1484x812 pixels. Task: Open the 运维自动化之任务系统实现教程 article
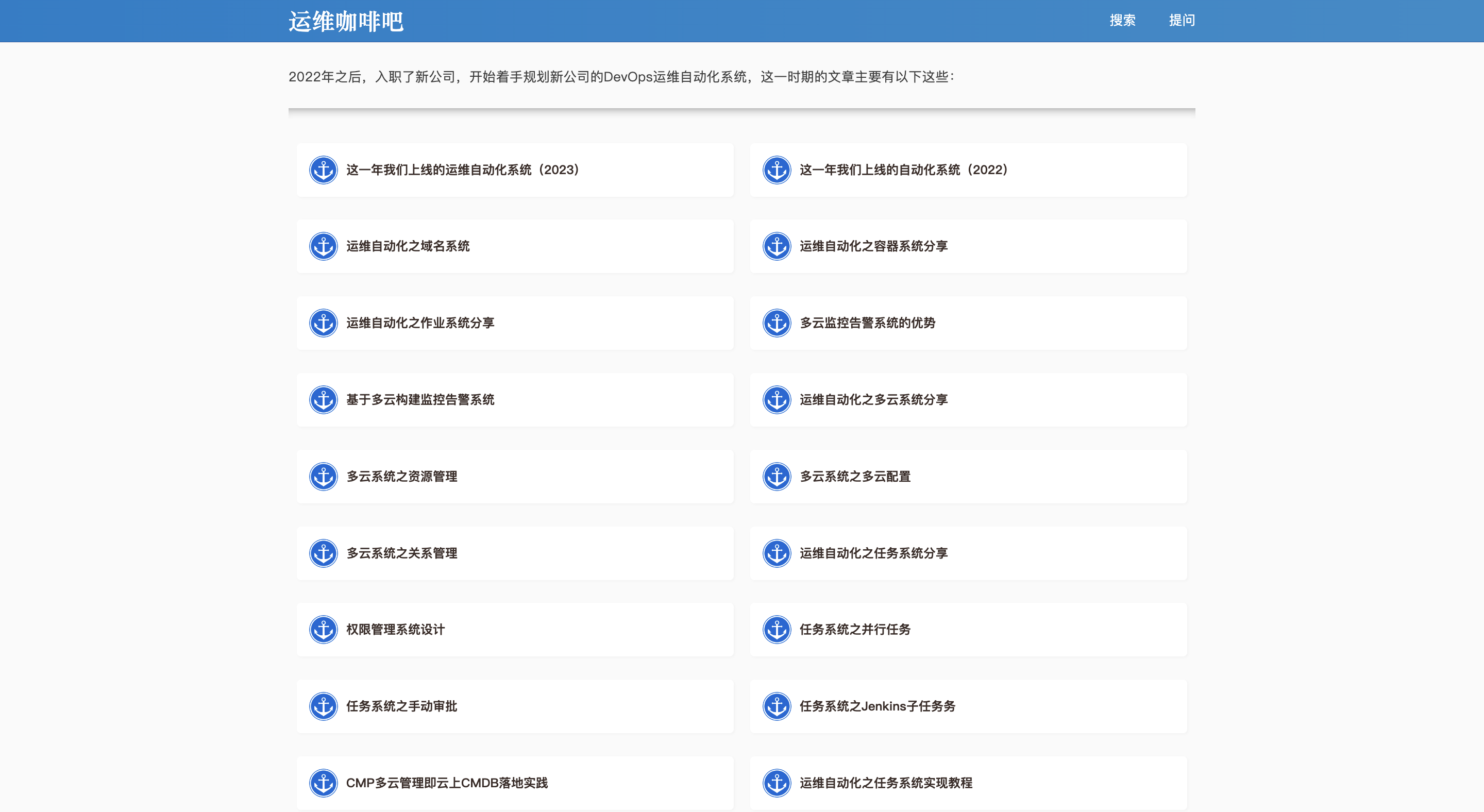pos(885,783)
